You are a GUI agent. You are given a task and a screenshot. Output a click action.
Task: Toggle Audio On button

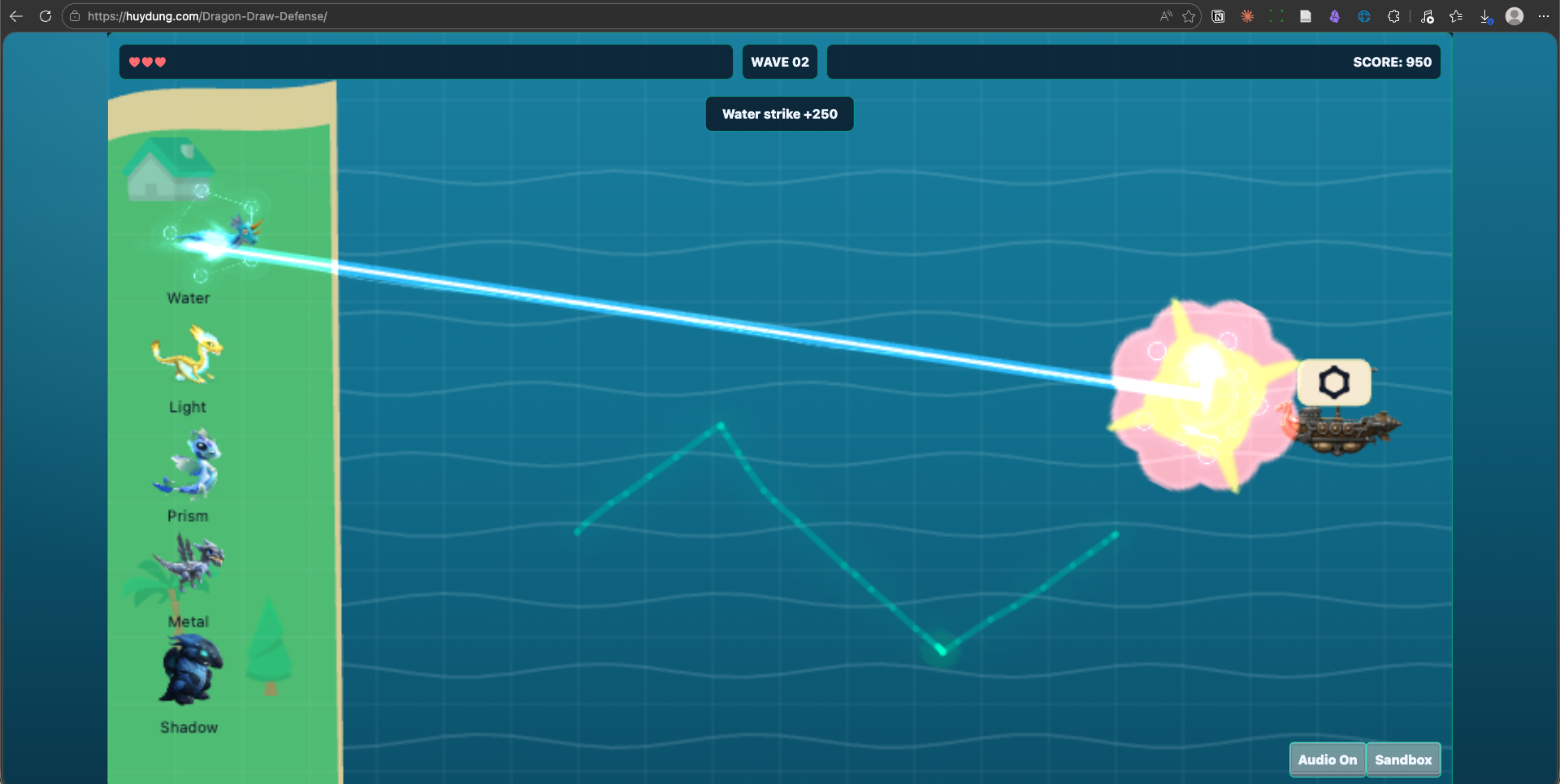coord(1327,760)
